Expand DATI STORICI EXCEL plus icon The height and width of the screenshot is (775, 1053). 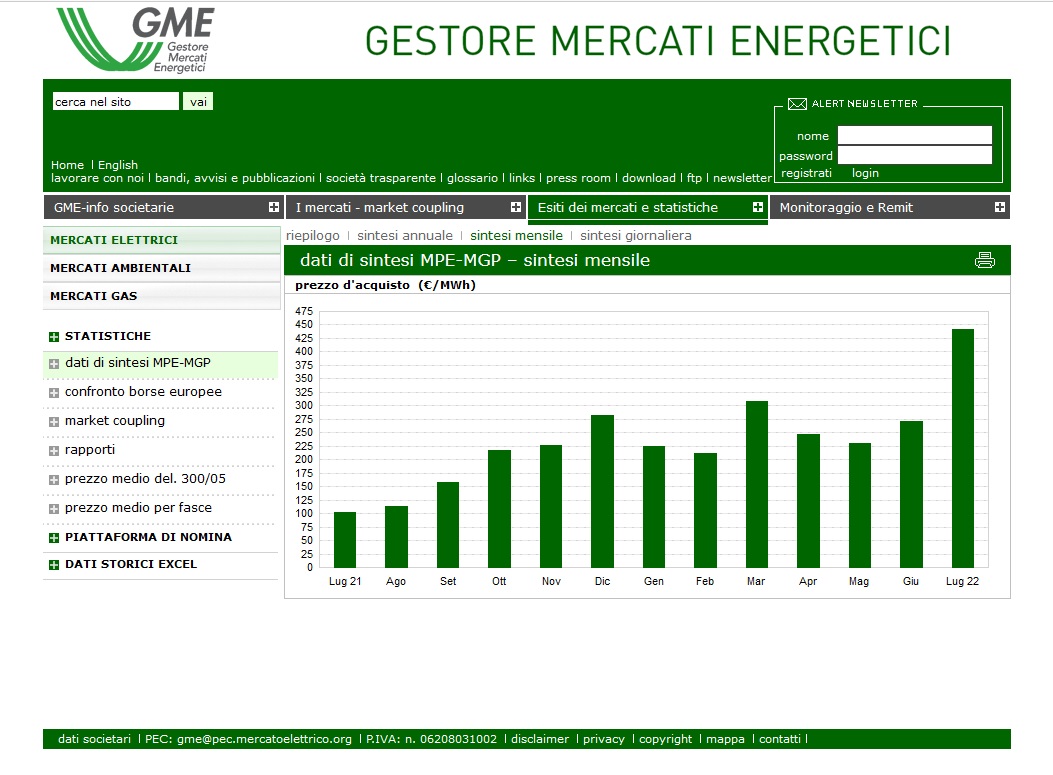point(54,565)
